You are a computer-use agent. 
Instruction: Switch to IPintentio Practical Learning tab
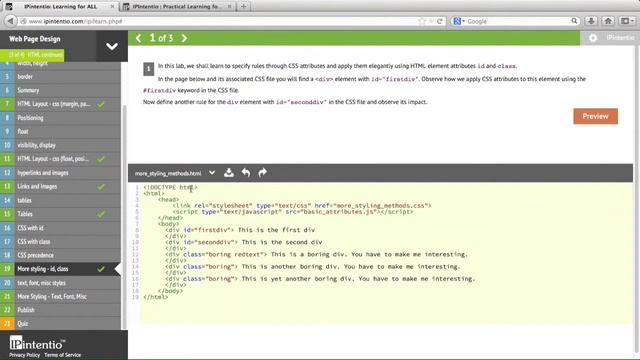coord(177,7)
